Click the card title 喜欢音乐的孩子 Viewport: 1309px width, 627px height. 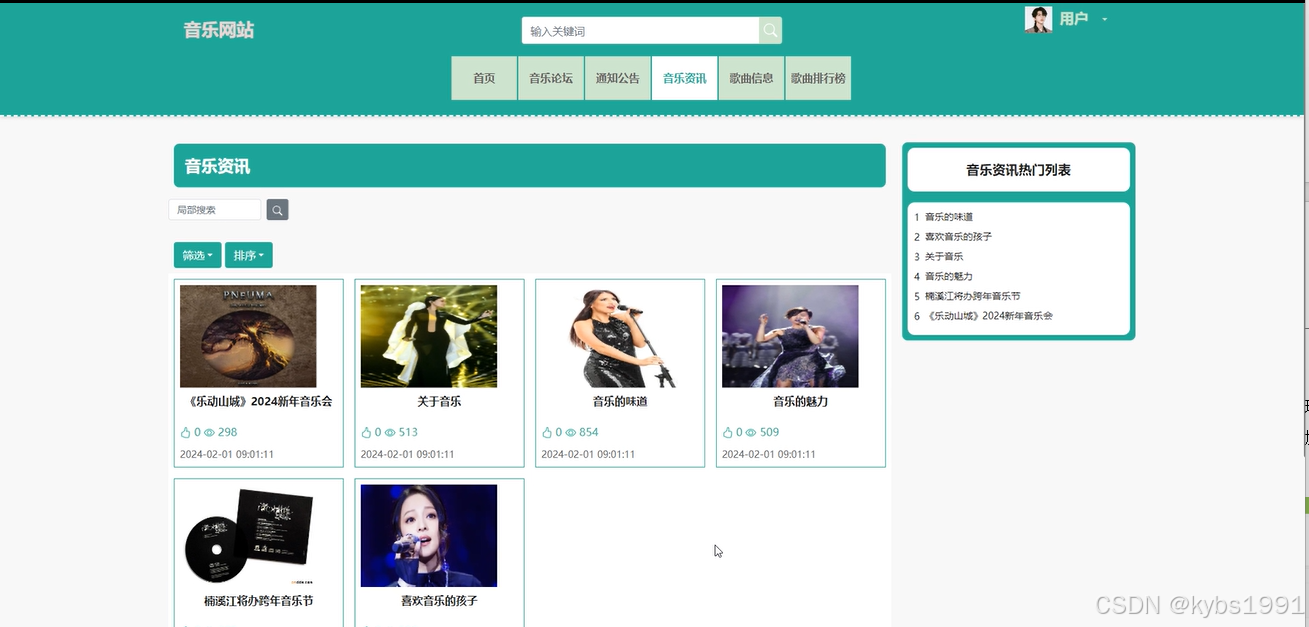pyautogui.click(x=439, y=601)
